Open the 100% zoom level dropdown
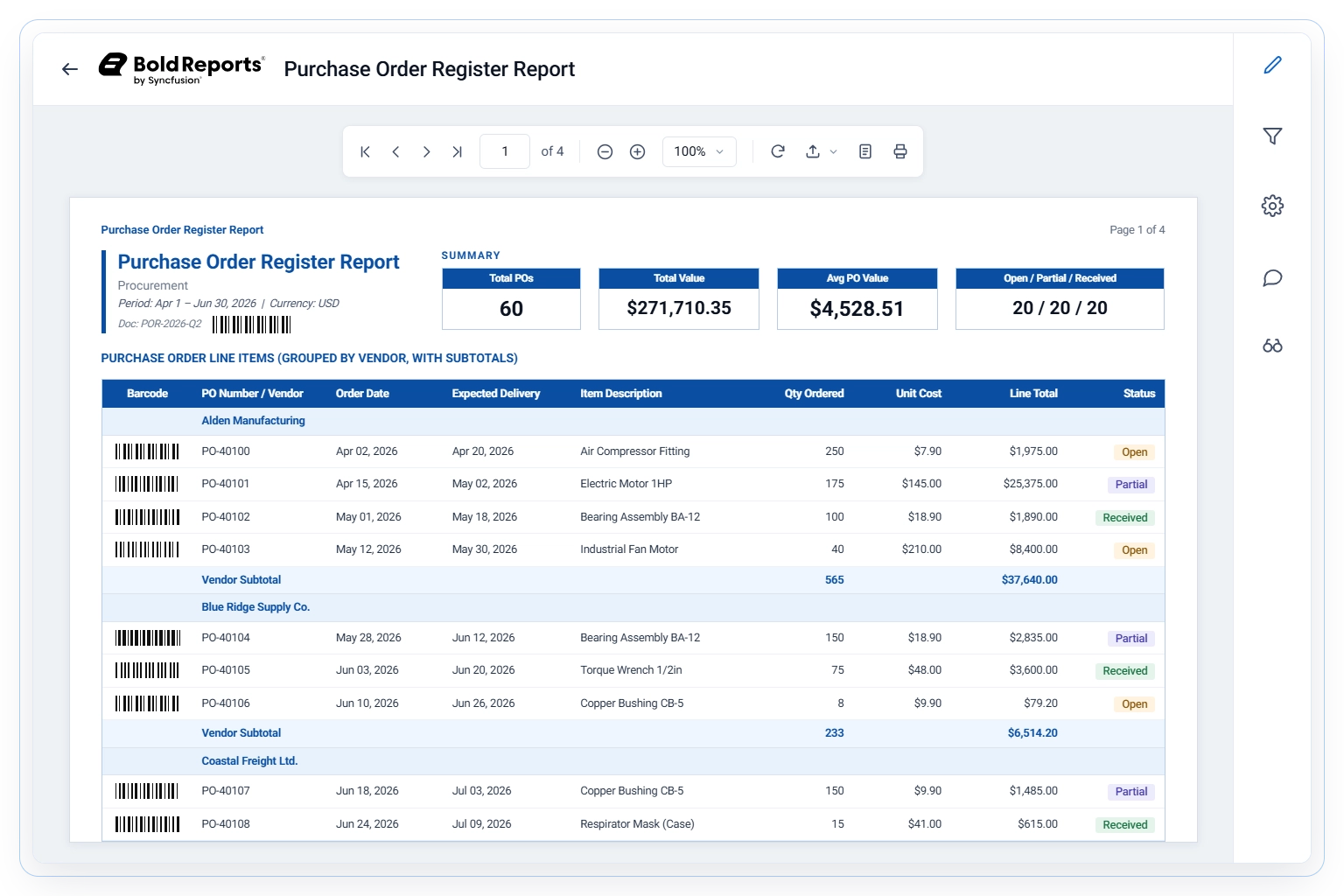The height and width of the screenshot is (896, 1344). coord(699,151)
